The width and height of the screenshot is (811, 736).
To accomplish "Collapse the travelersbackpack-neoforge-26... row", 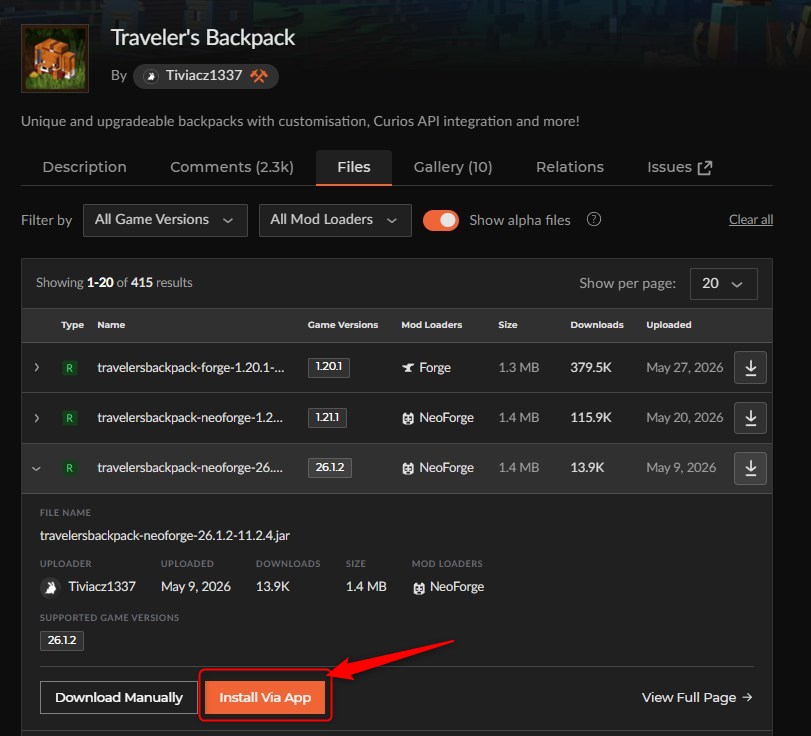I will 36,468.
